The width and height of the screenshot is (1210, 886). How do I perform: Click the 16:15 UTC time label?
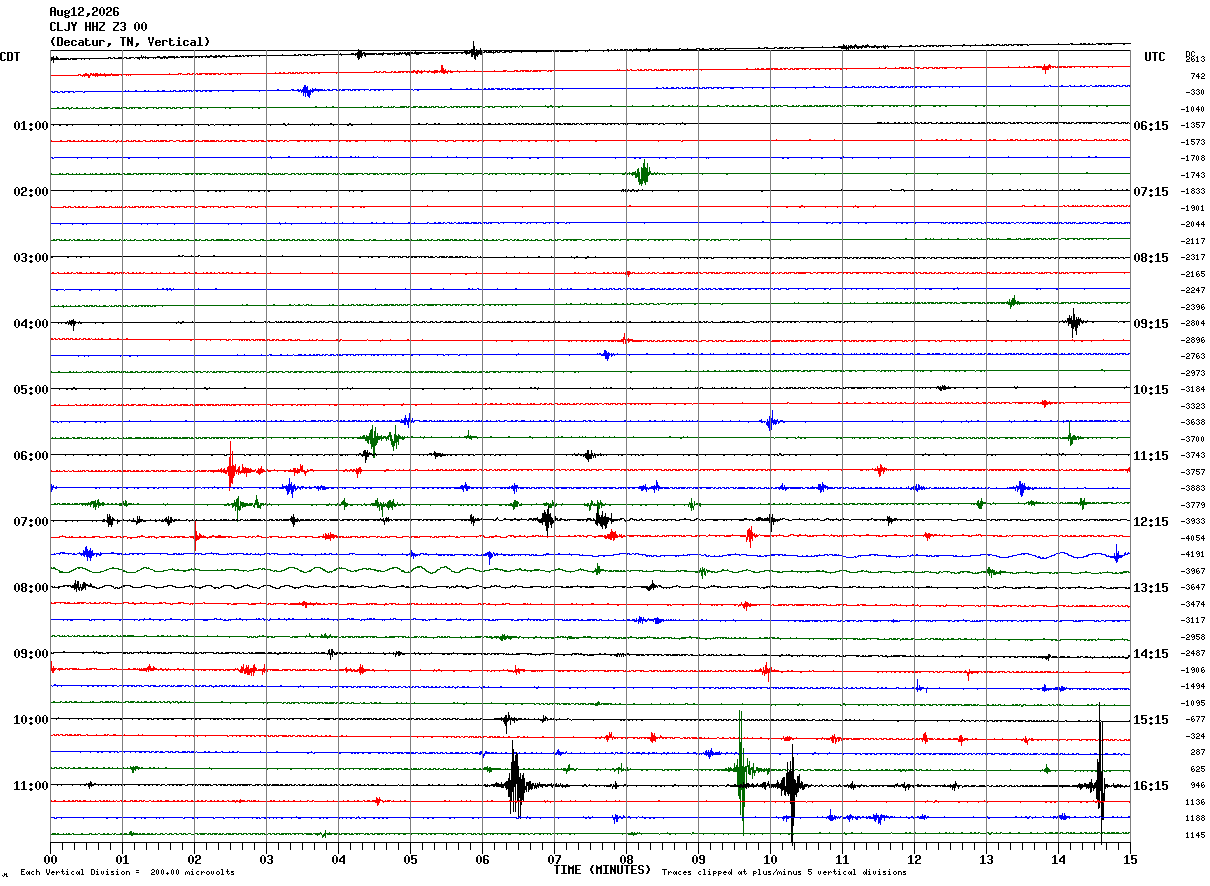(x=1151, y=786)
